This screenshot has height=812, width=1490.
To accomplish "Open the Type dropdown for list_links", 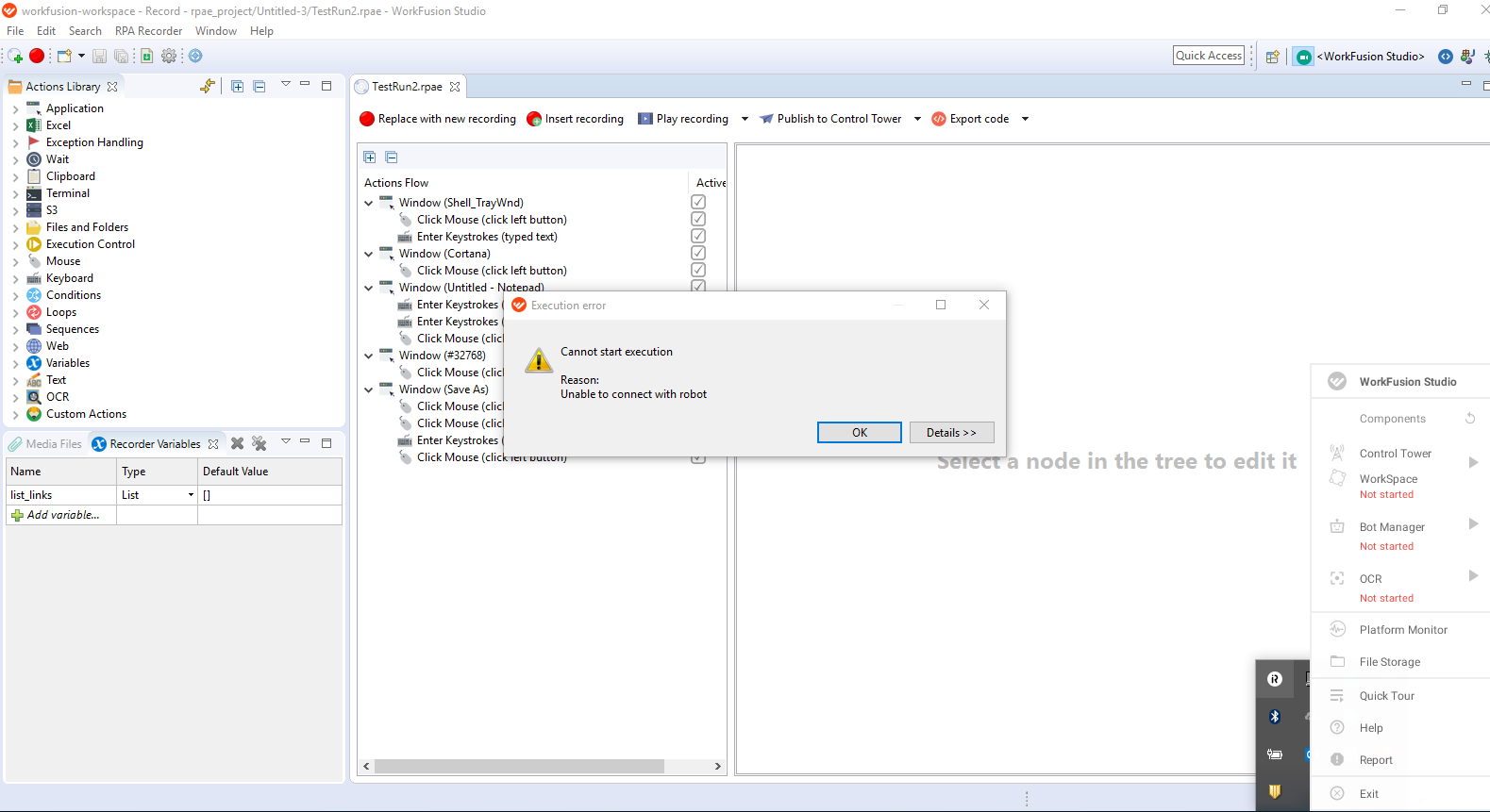I will click(191, 495).
